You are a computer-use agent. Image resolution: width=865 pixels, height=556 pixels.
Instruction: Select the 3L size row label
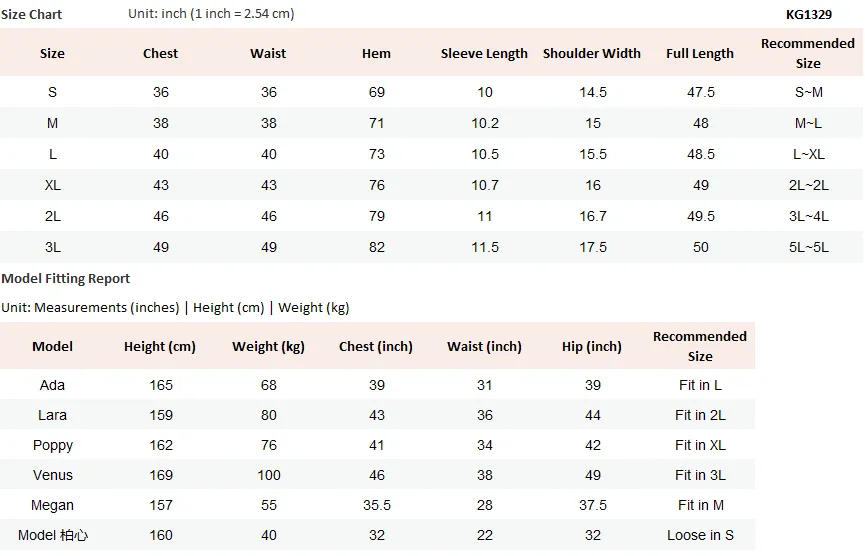[x=52, y=247]
